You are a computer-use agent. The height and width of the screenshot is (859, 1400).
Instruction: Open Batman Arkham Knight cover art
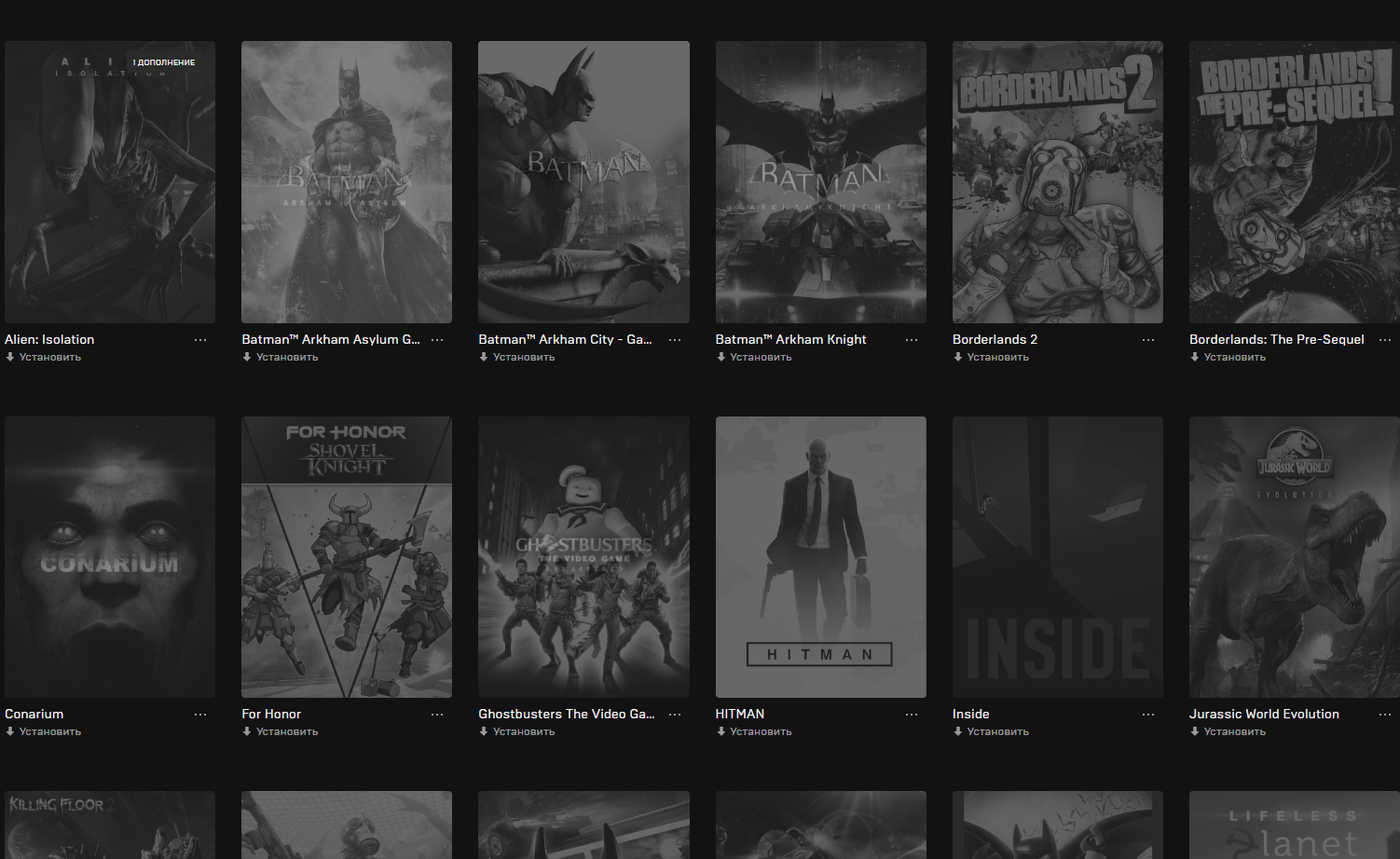pos(821,182)
